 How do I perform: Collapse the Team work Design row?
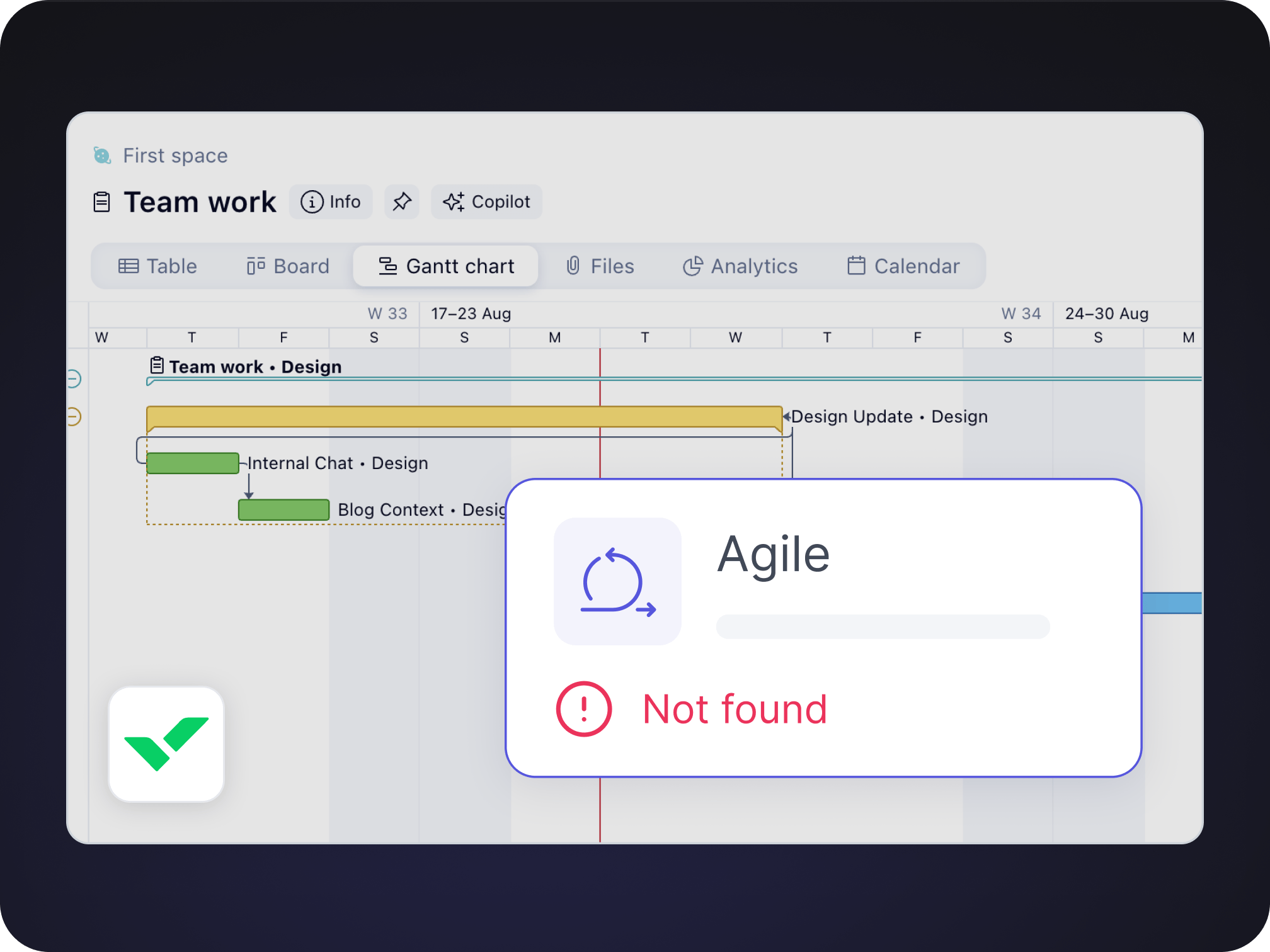[x=74, y=378]
